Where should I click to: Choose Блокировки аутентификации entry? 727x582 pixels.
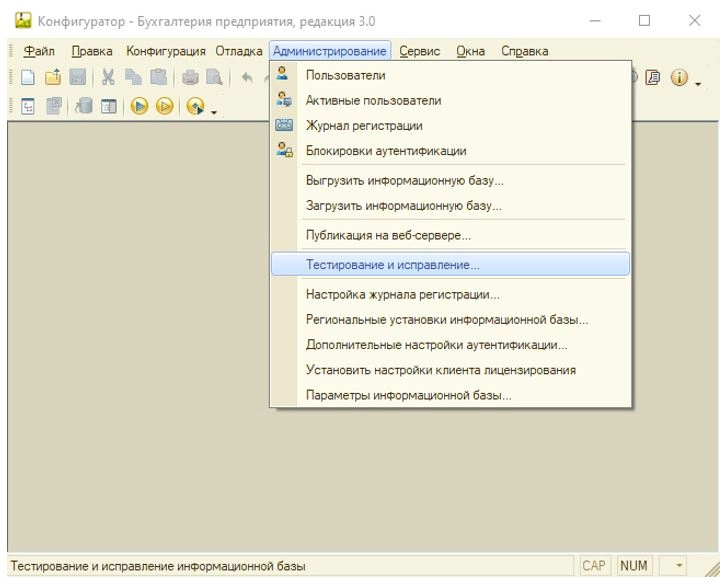tap(450, 150)
